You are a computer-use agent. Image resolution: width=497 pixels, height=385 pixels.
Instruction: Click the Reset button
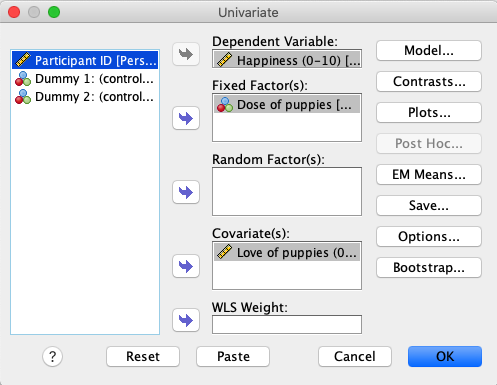pos(143,357)
